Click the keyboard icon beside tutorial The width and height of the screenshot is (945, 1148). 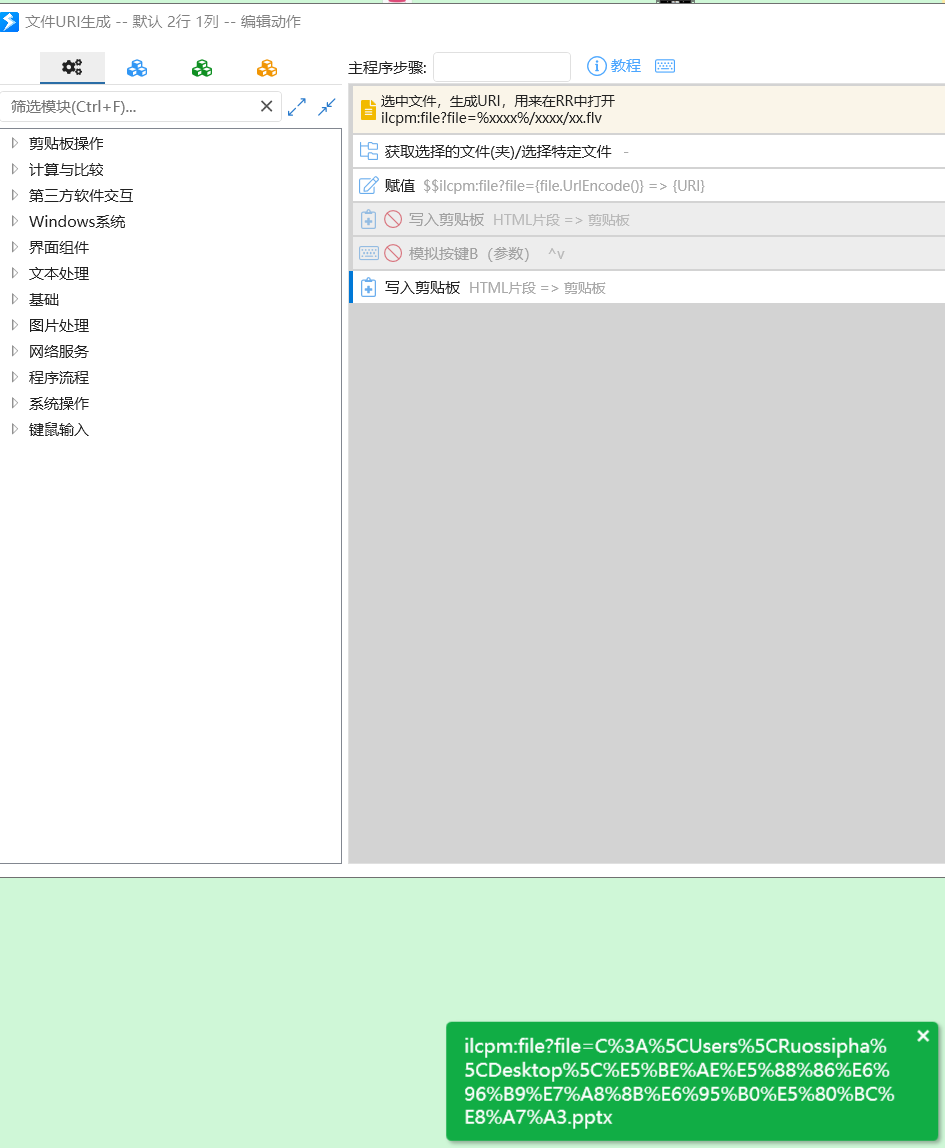point(665,66)
